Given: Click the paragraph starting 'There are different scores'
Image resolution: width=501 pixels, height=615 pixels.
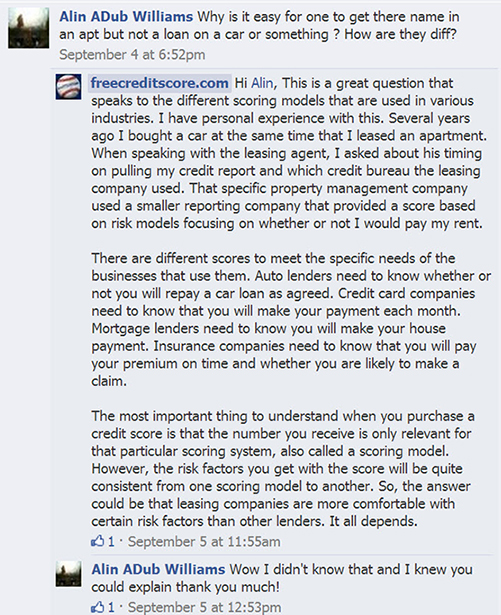Looking at the screenshot, I should (x=291, y=319).
